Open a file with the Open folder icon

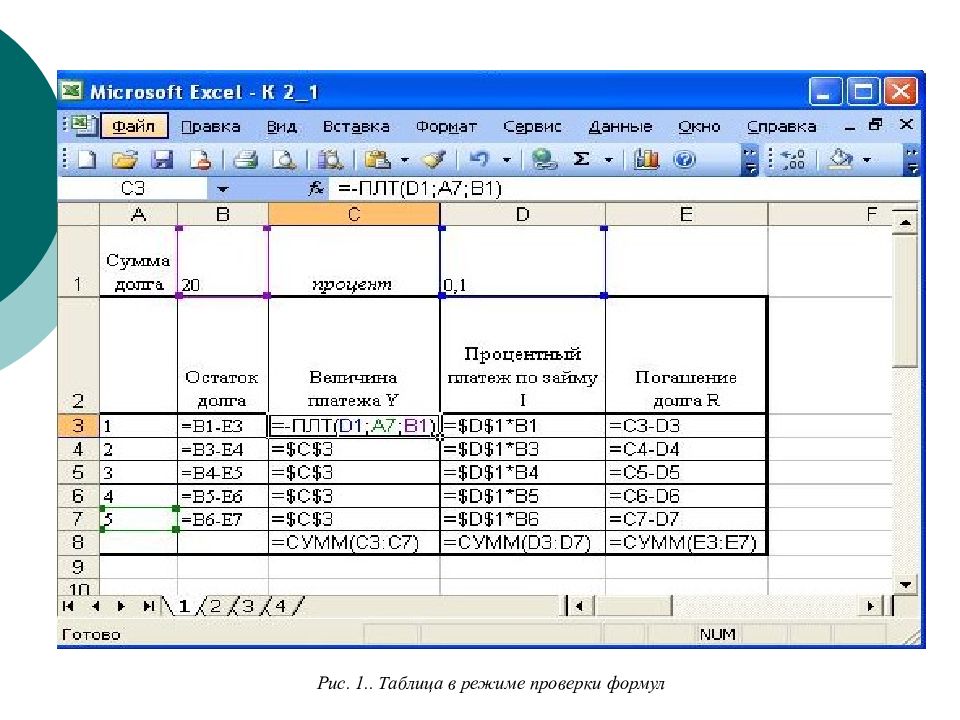(x=125, y=160)
